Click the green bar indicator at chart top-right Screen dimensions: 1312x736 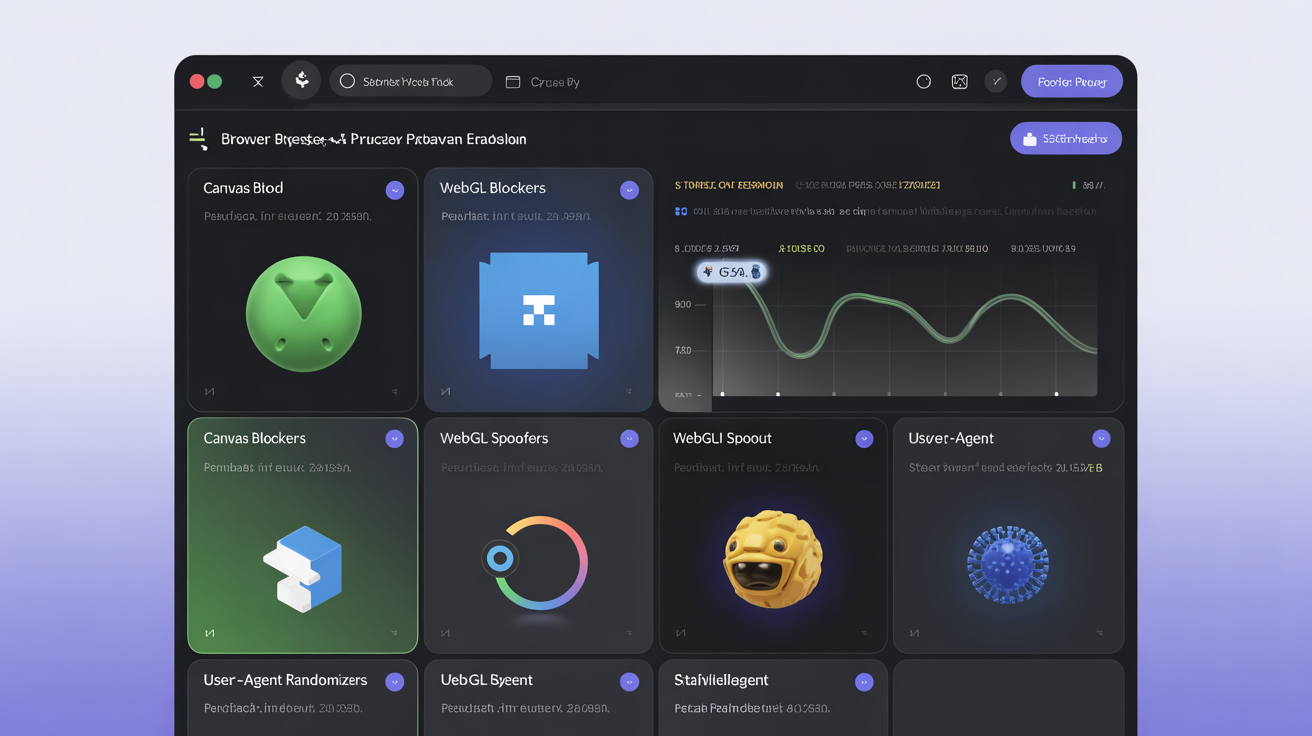pyautogui.click(x=1074, y=185)
